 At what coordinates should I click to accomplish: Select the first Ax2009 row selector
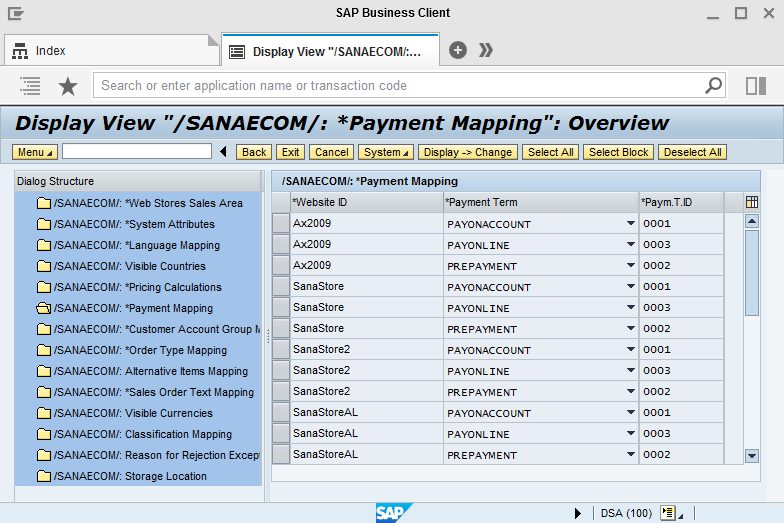(x=281, y=224)
